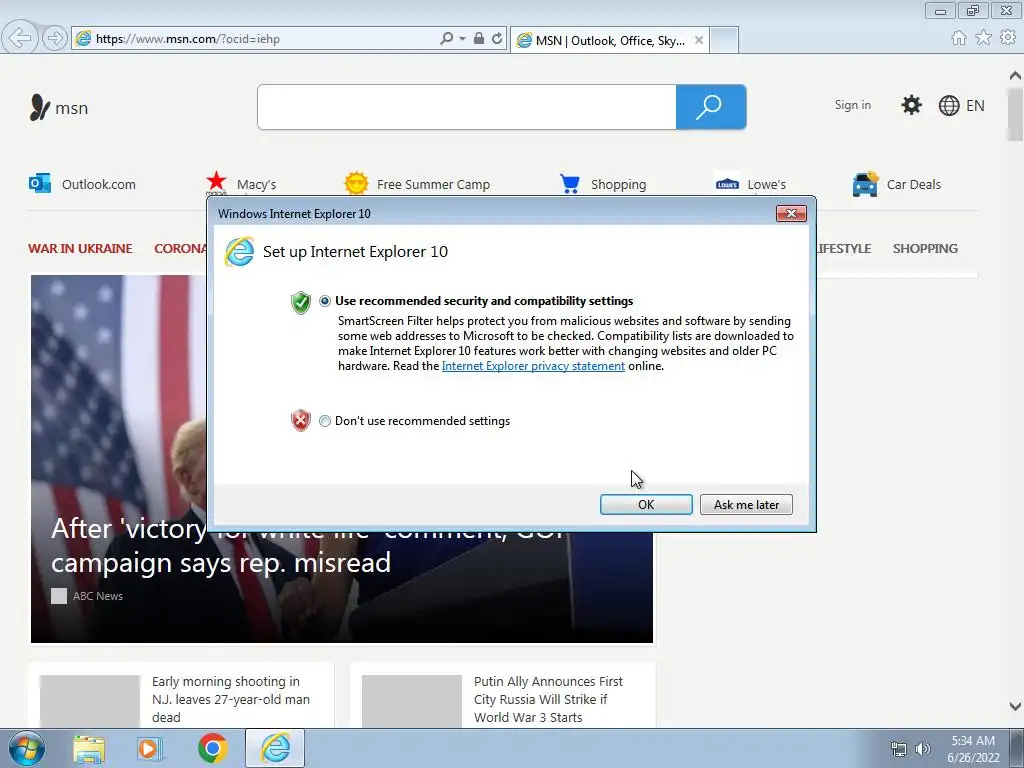
Task: Click the green shield icon
Action: point(300,302)
